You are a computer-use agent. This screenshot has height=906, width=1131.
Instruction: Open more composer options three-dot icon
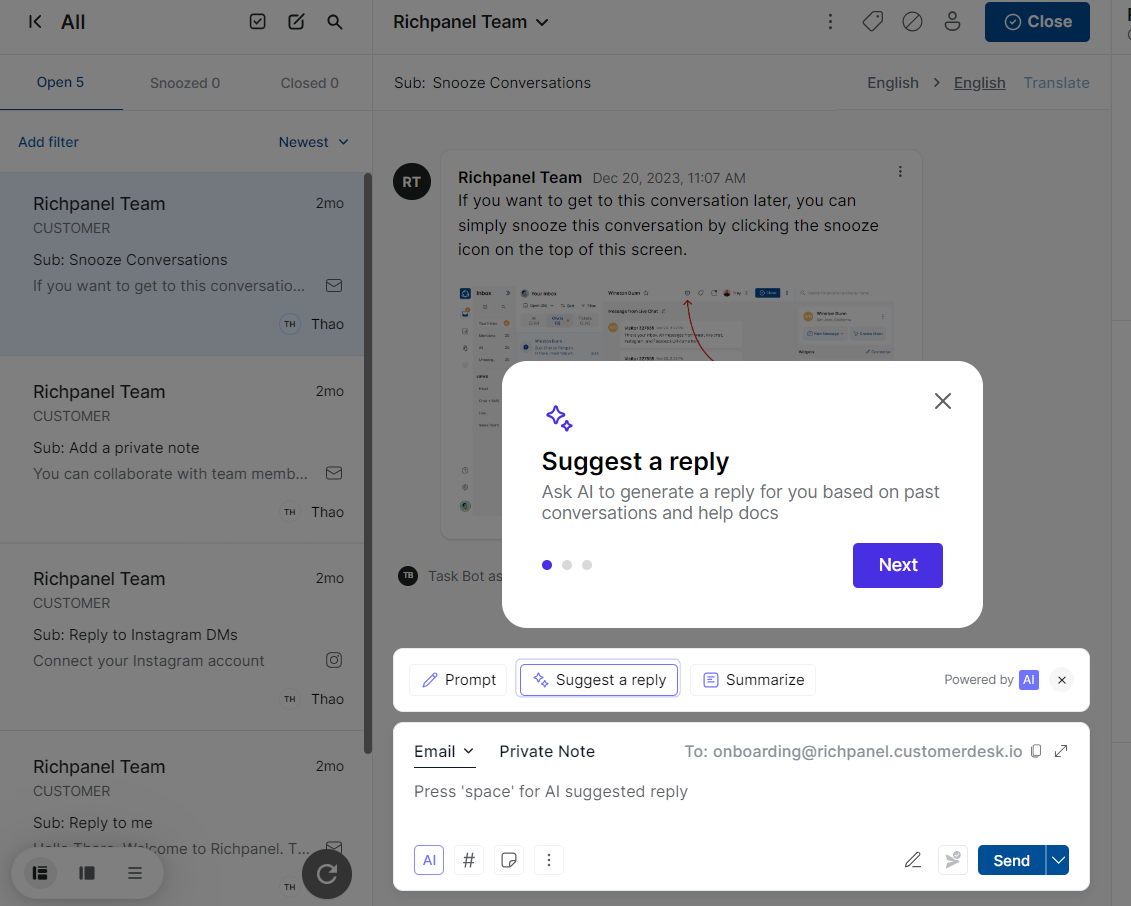pos(549,860)
